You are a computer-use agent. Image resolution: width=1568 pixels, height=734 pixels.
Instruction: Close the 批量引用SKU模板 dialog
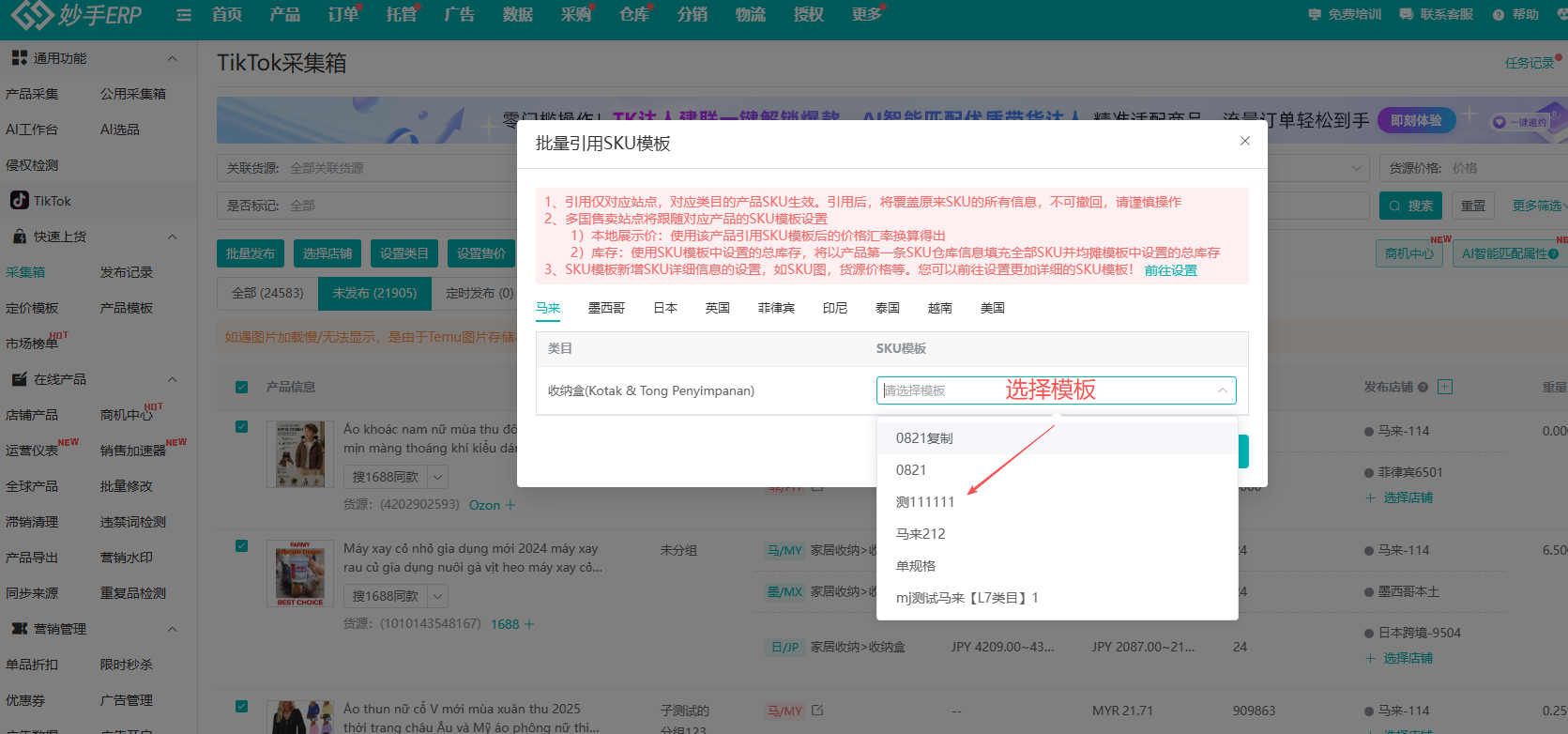1245,141
